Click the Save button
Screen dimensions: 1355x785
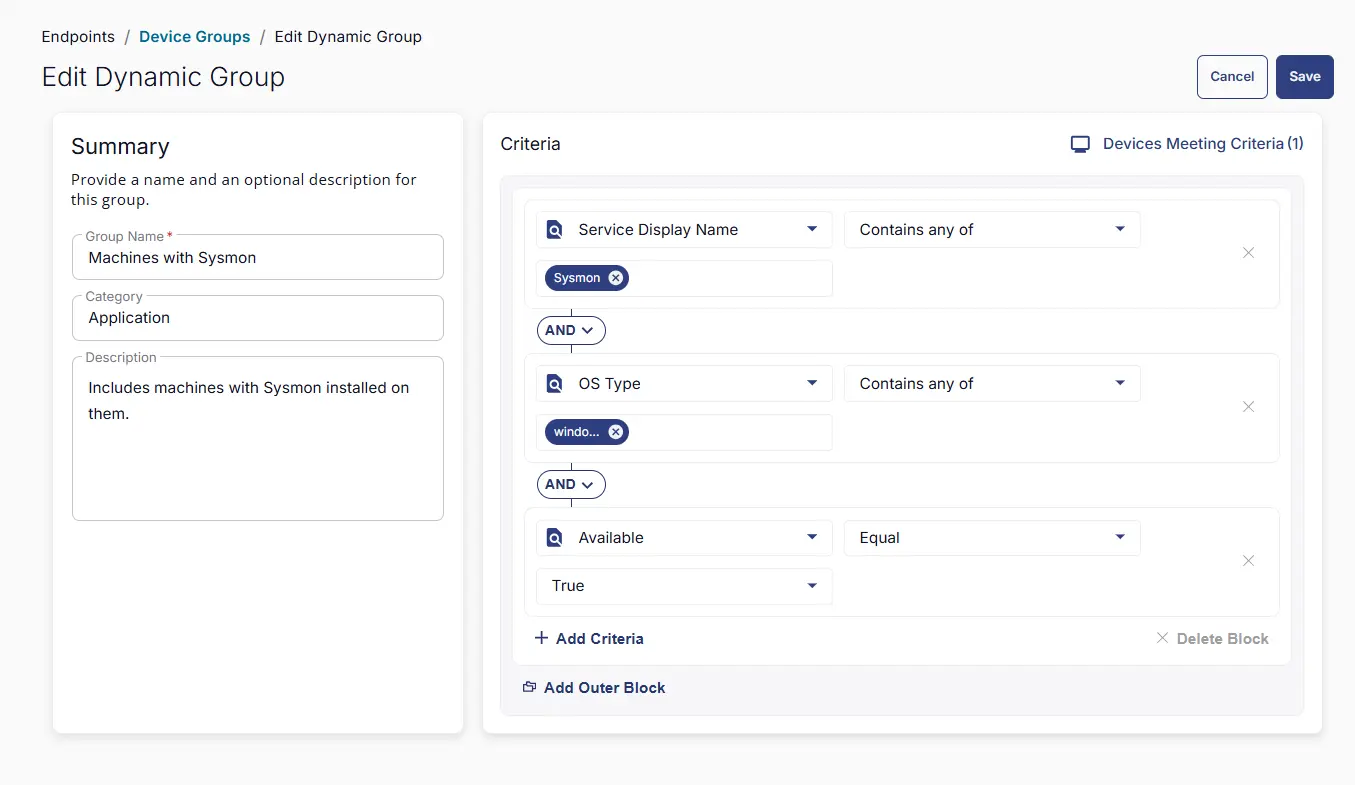tap(1304, 77)
